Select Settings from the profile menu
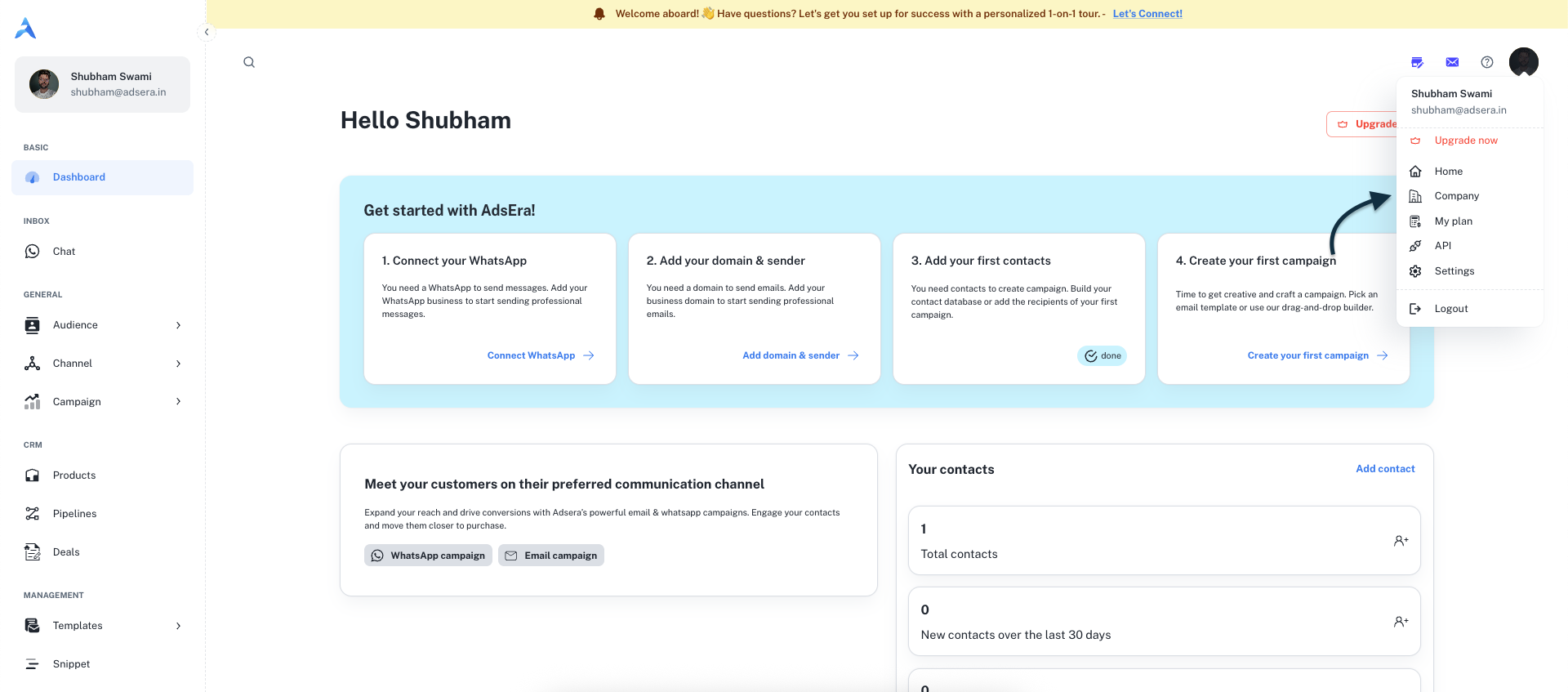This screenshot has height=692, width=1568. [1454, 271]
